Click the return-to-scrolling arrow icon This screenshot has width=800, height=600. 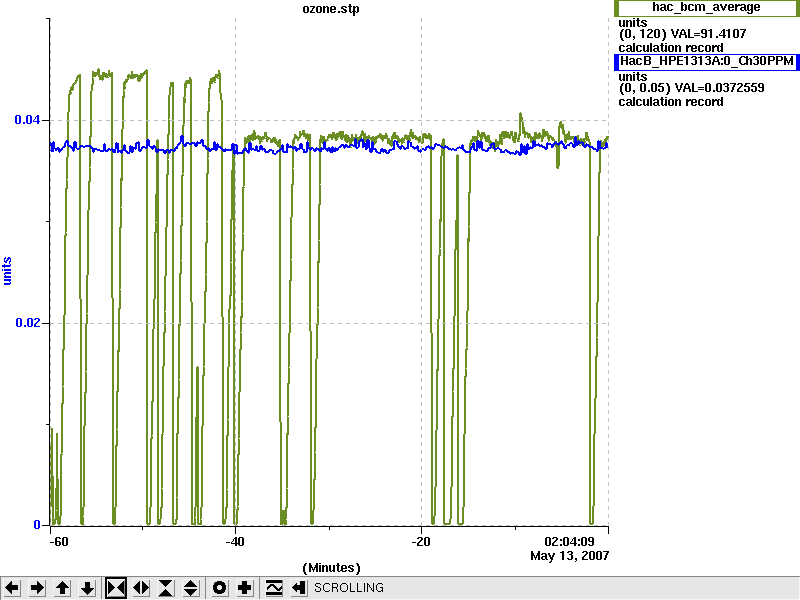point(299,588)
